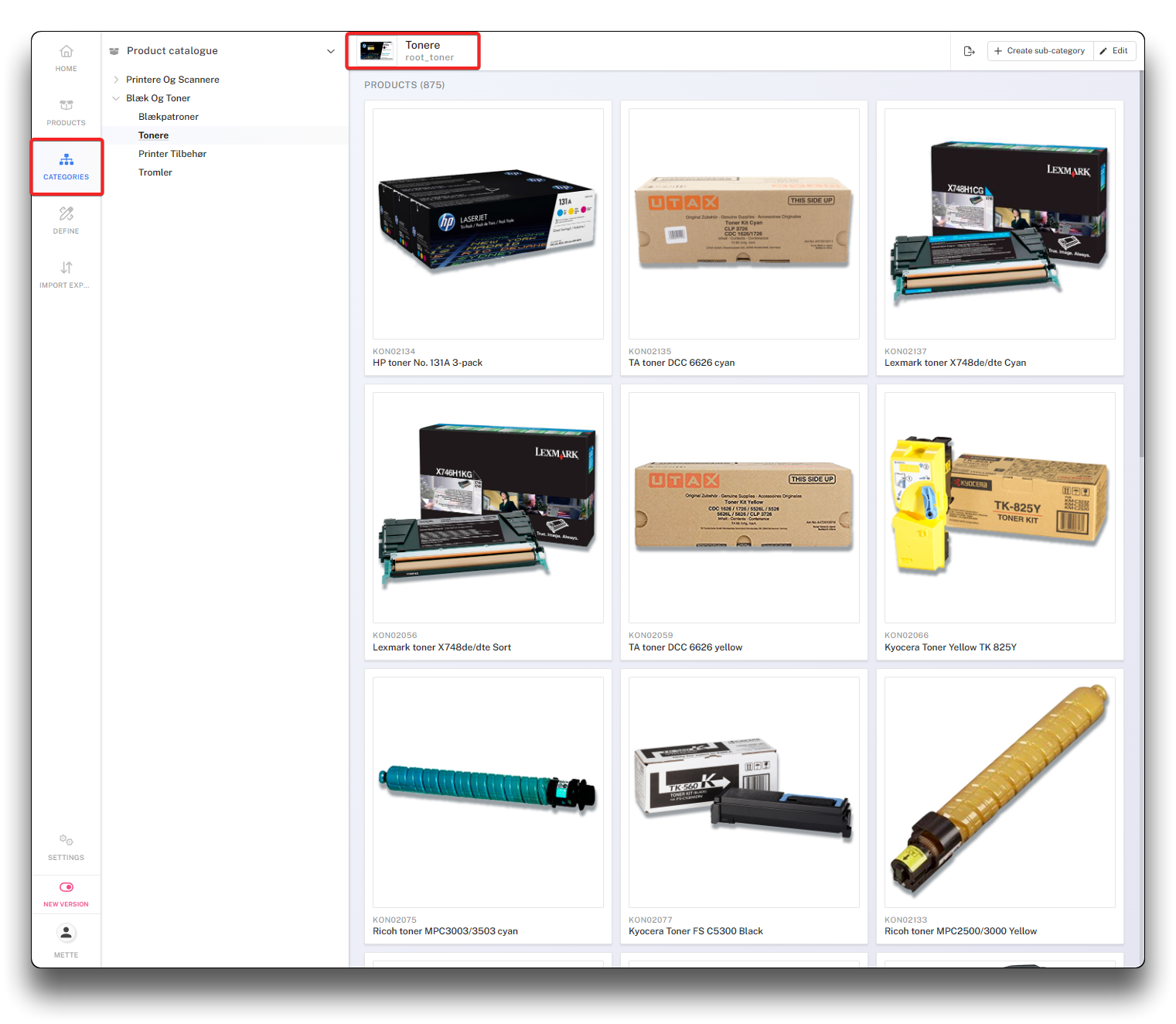Open Ricoh toner MPC2500/3000 Yellow image

point(1000,792)
